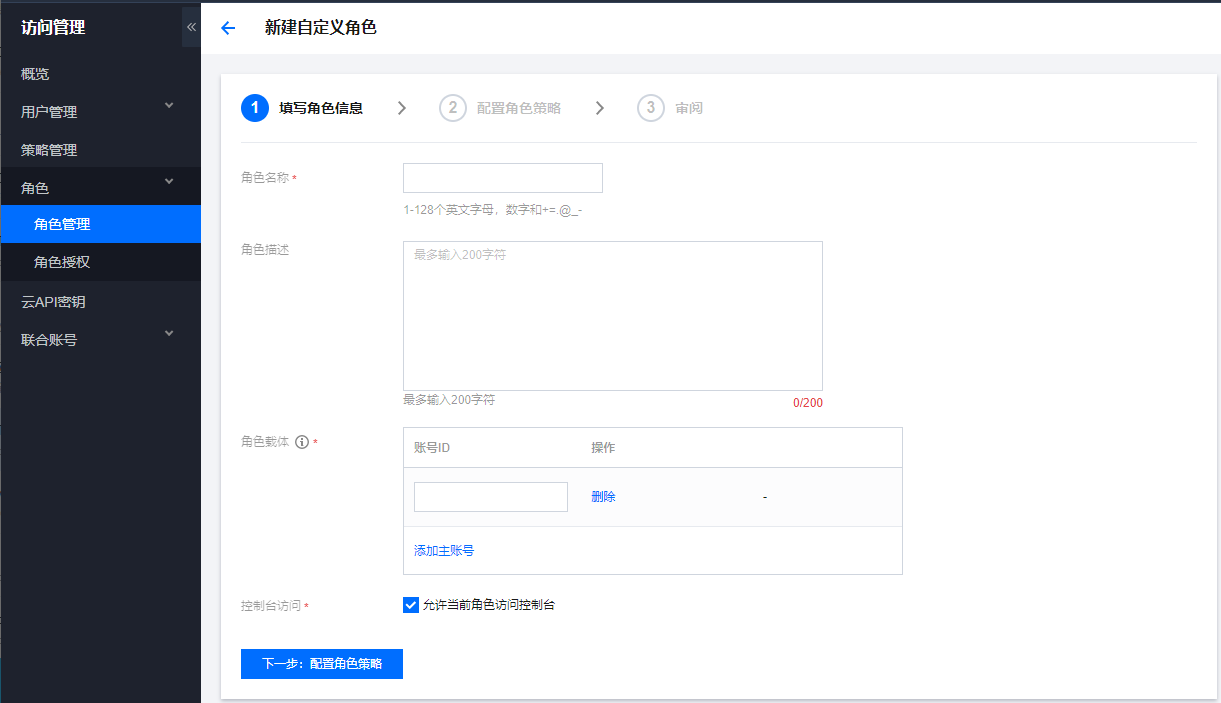Click the 删除 link in account row
Viewport: 1221px width, 703px height.
coord(603,497)
